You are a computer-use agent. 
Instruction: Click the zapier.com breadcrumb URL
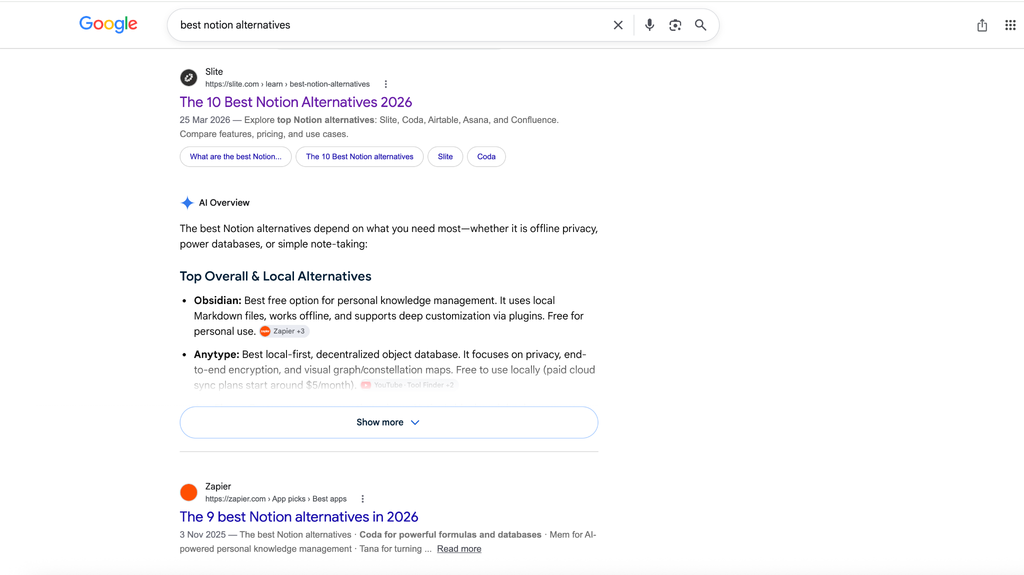coord(276,499)
